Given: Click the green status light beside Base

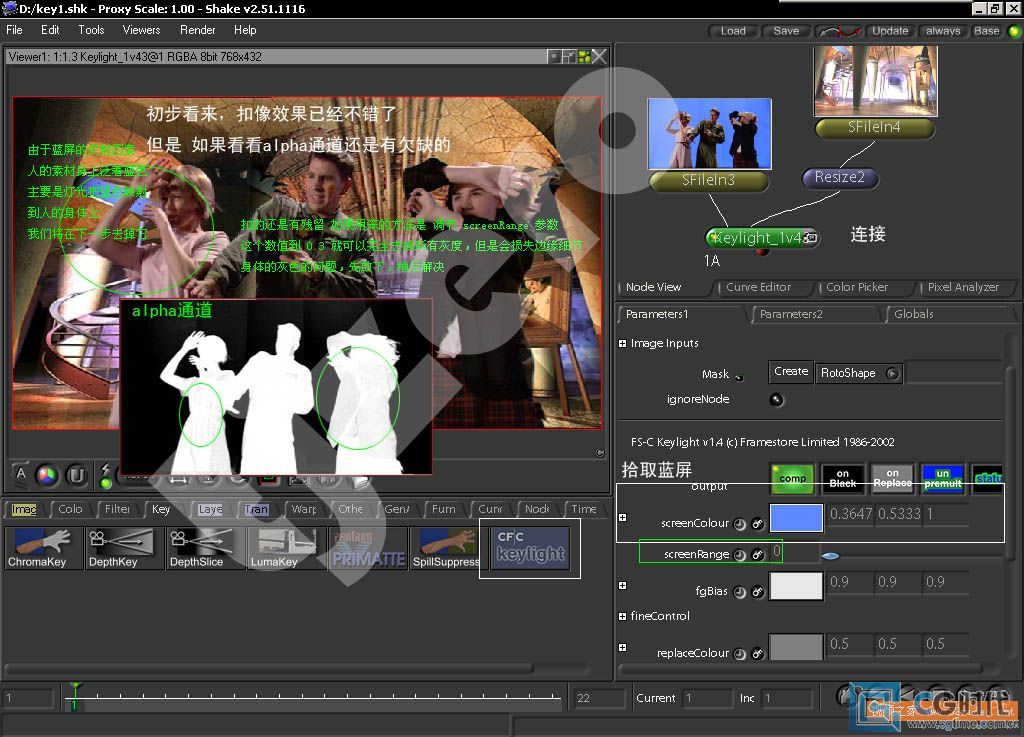Looking at the screenshot, I should pos(1014,31).
